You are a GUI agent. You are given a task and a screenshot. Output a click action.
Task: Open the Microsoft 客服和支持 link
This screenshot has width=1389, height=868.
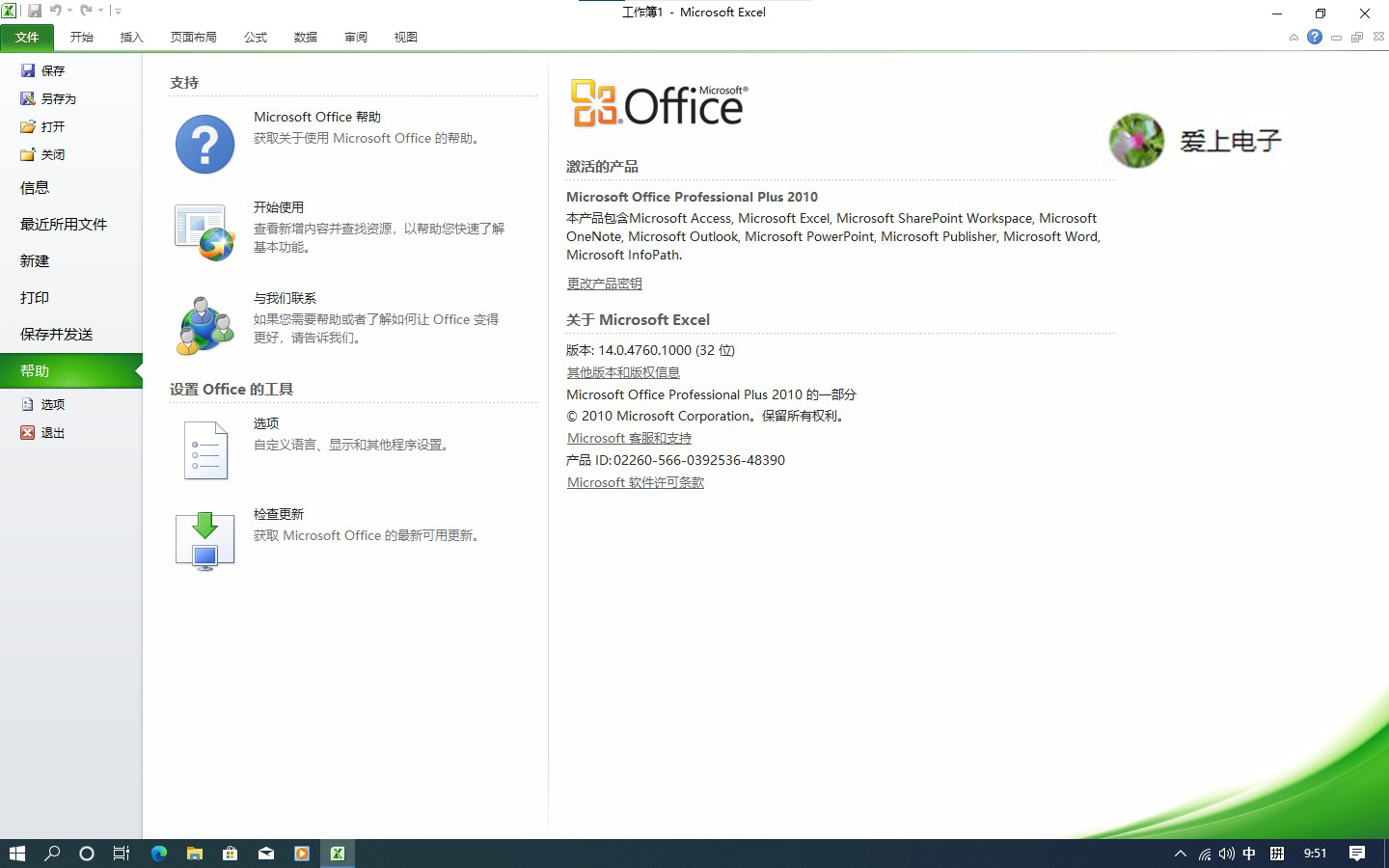point(629,438)
